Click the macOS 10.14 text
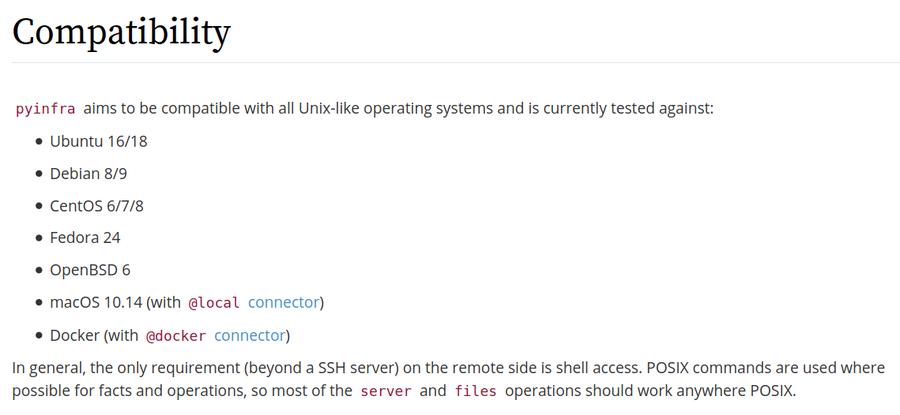Screen dimensions: 900x415 point(96,302)
